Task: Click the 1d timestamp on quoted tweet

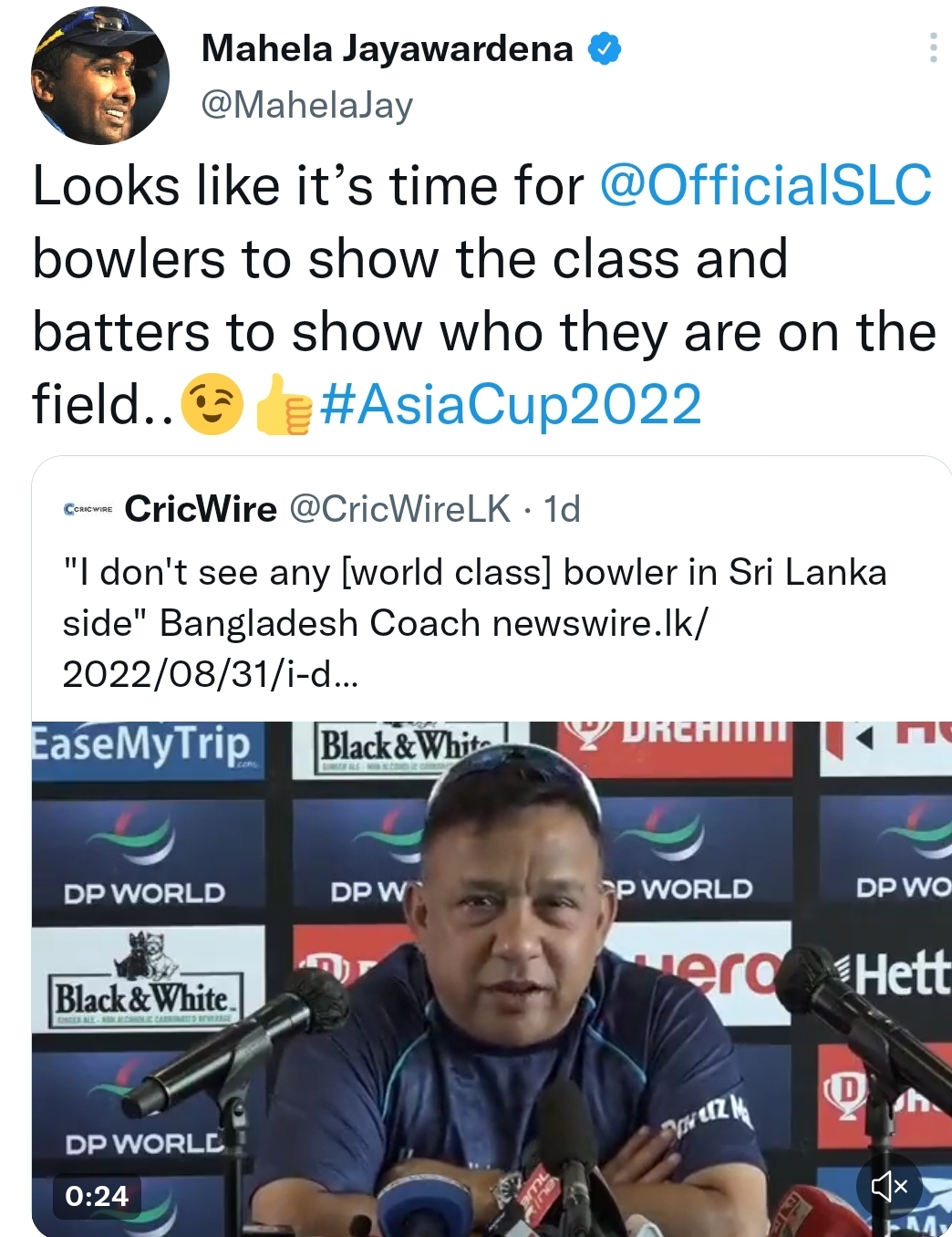Action: coord(562,509)
